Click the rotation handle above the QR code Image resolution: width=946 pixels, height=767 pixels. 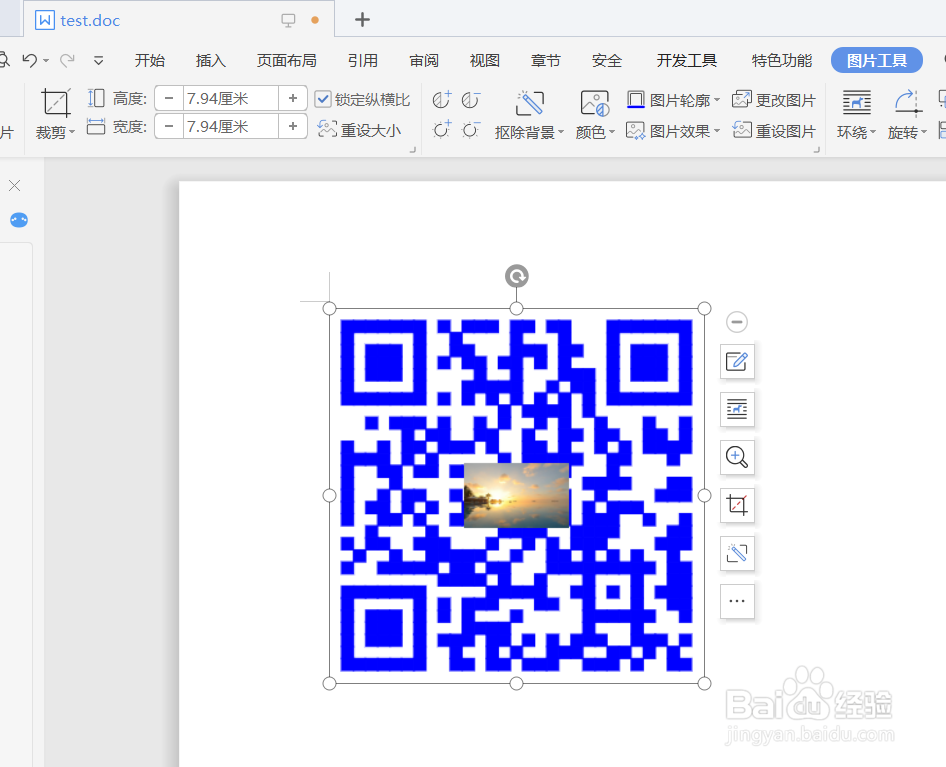click(516, 276)
